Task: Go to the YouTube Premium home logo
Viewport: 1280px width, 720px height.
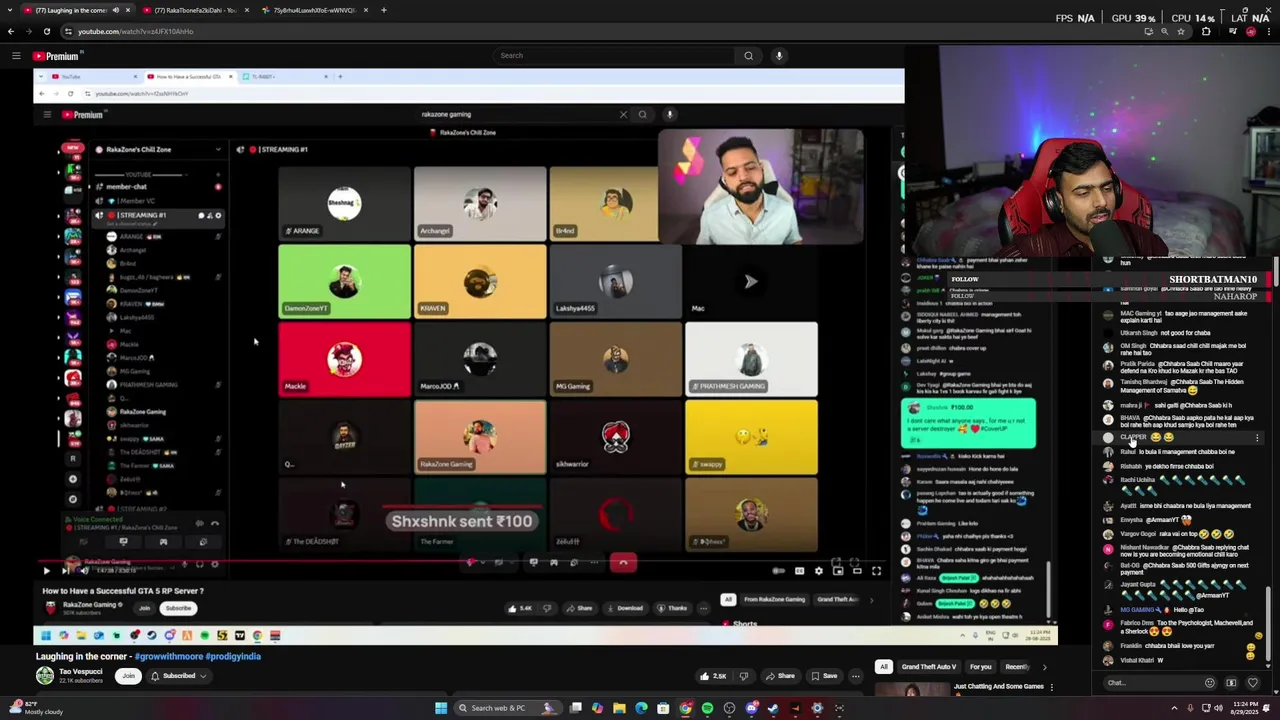Action: click(x=56, y=56)
